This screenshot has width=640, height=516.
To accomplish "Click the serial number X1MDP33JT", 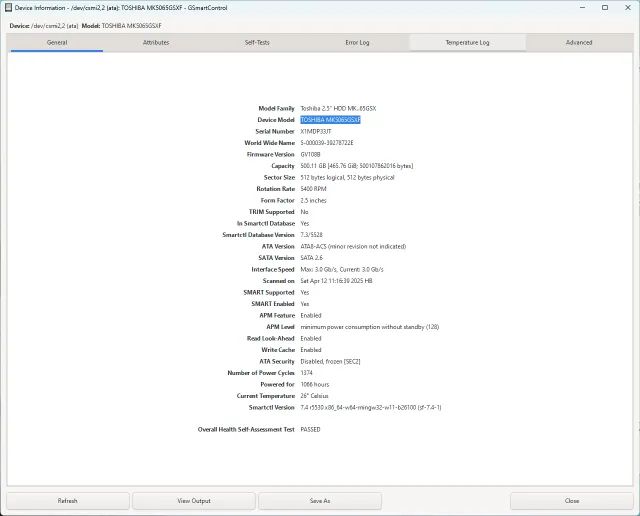I will click(316, 131).
